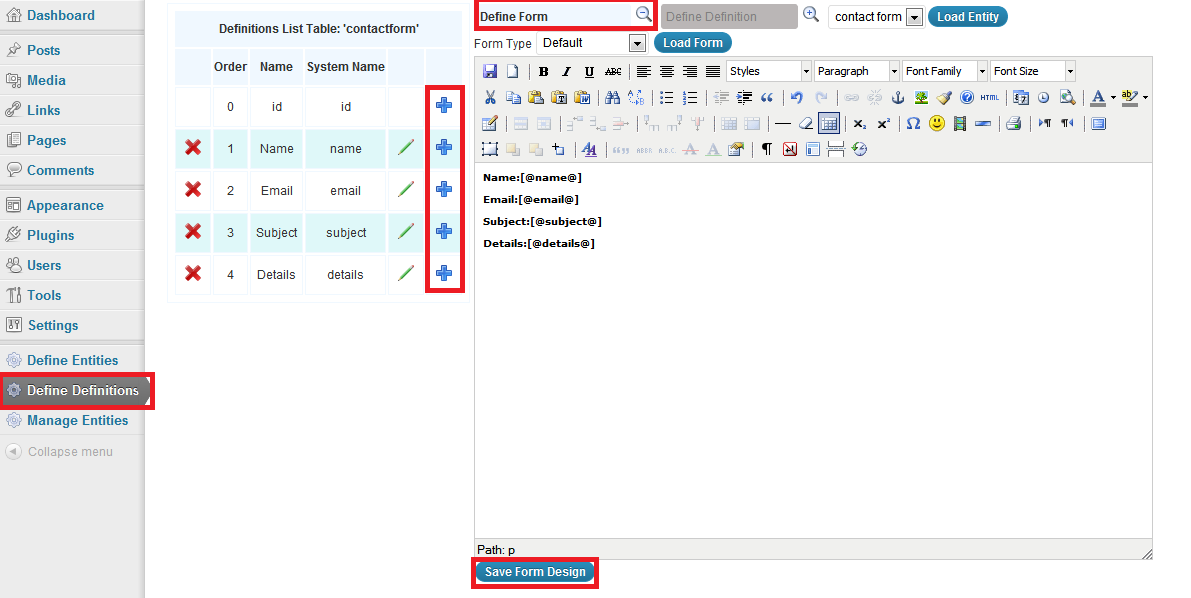1191x598 pixels.
Task: Open Define Entities menu item
Action: pyautogui.click(x=72, y=360)
